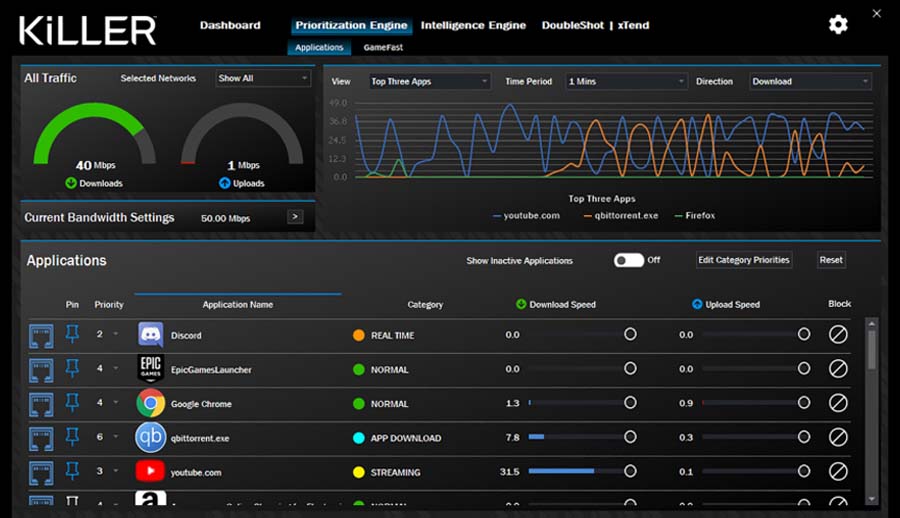Click the Epic Games app icon
Viewport: 900px width, 518px height.
point(150,369)
